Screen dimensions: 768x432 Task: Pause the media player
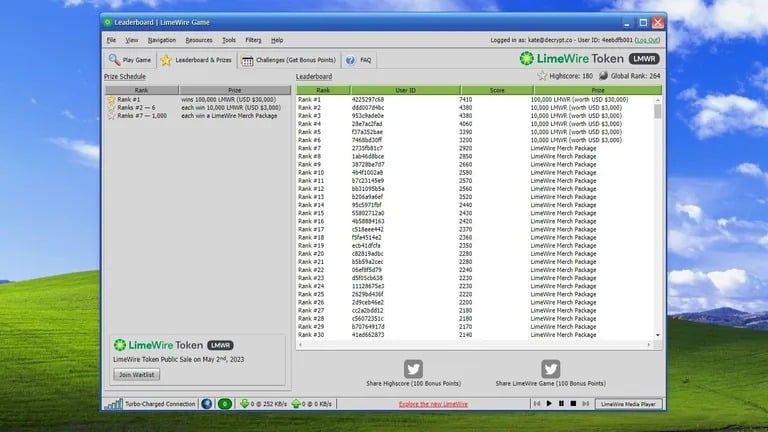point(561,404)
